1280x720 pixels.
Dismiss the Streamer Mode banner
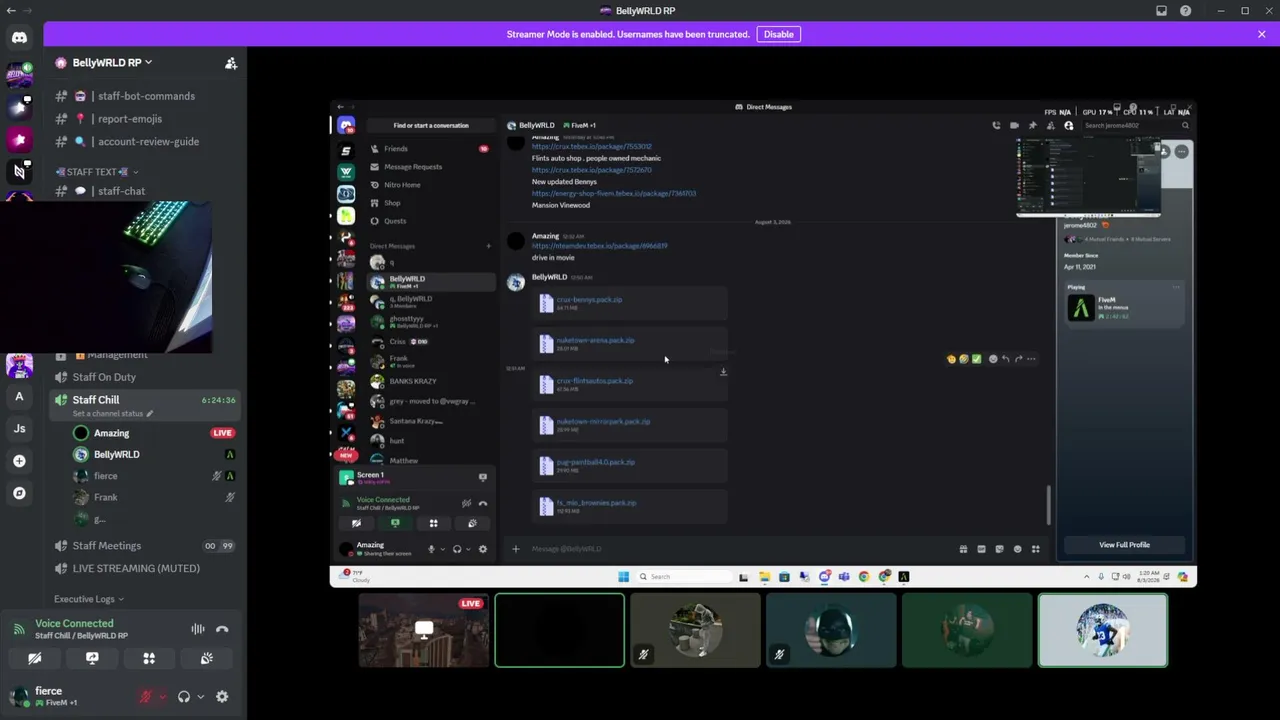[x=1262, y=34]
